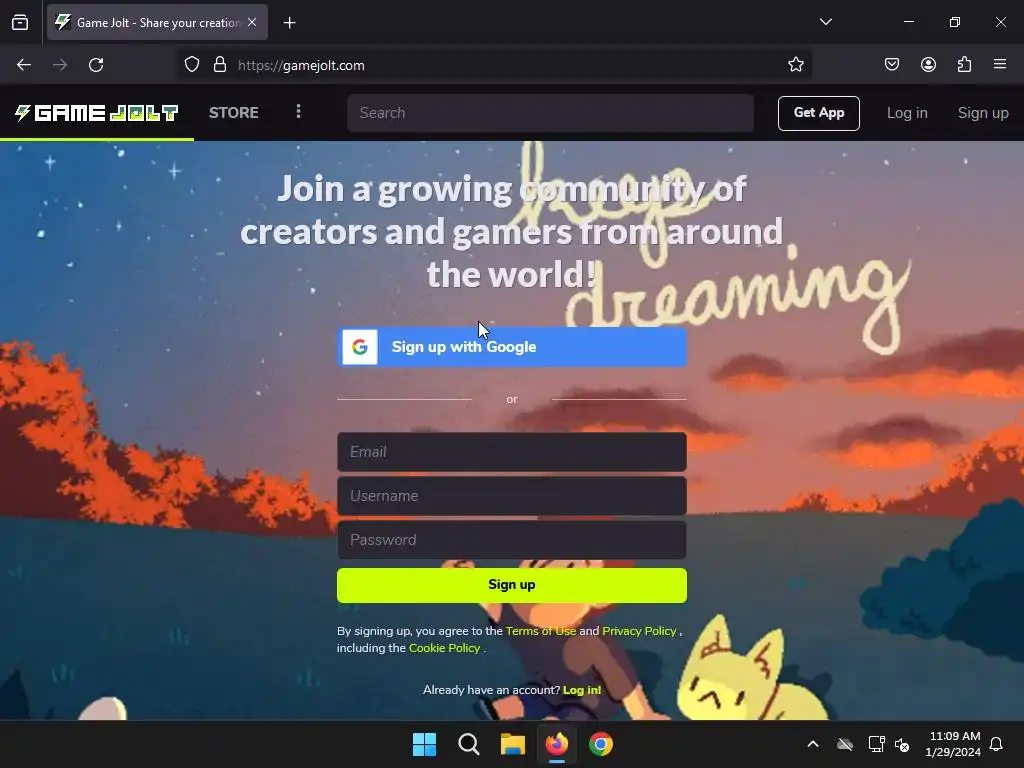Open the Pocket save icon
The height and width of the screenshot is (768, 1024).
[x=892, y=64]
